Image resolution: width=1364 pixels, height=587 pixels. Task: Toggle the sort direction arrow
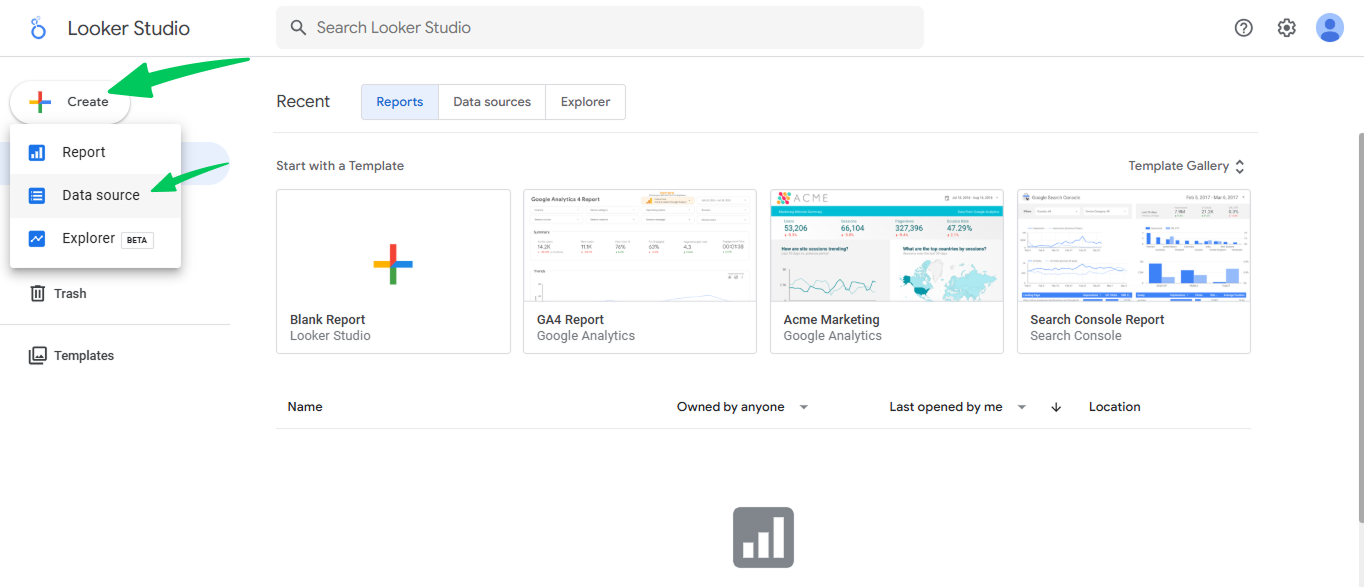click(x=1055, y=406)
